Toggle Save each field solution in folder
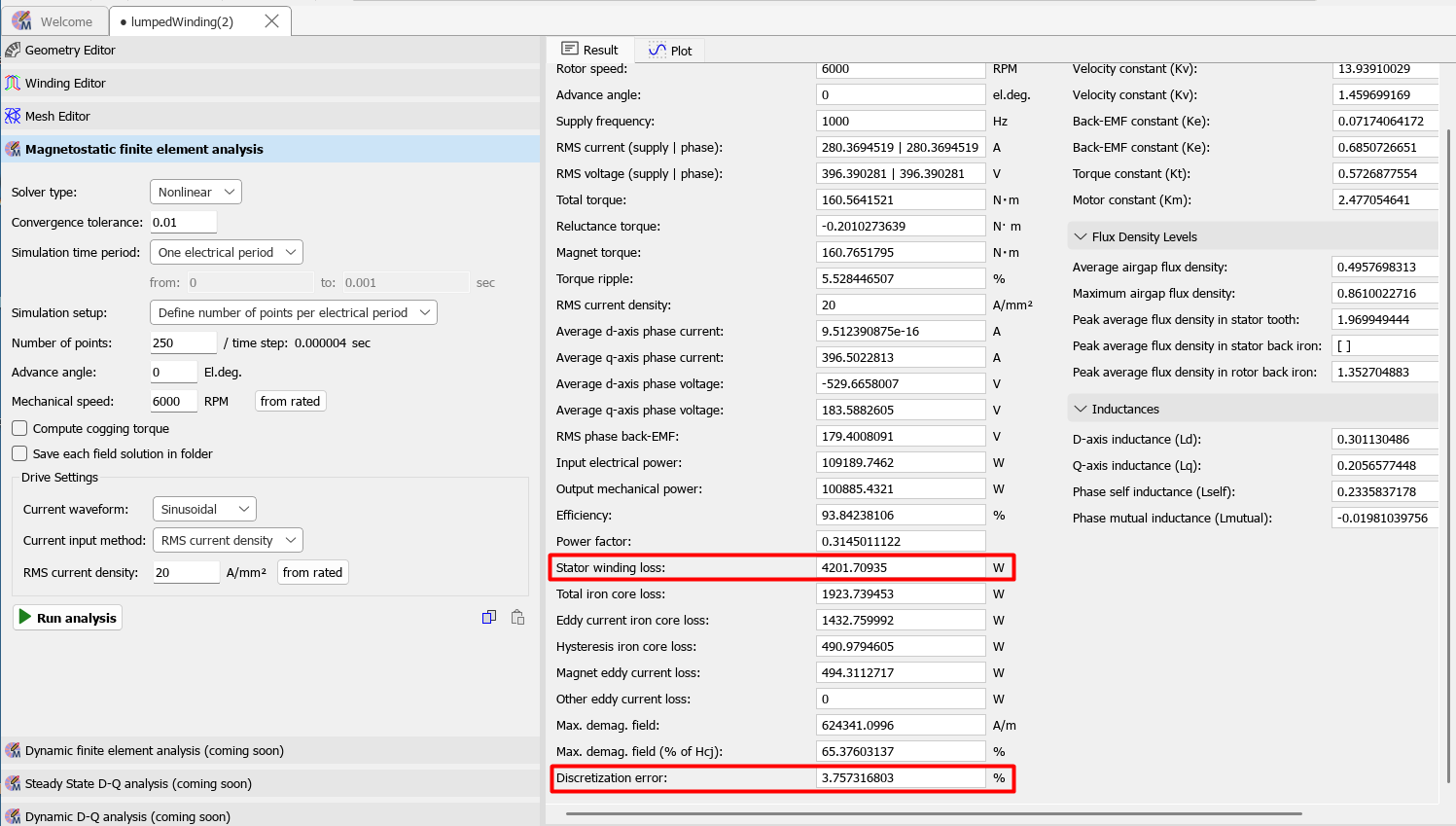This screenshot has width=1456, height=826. tap(19, 453)
